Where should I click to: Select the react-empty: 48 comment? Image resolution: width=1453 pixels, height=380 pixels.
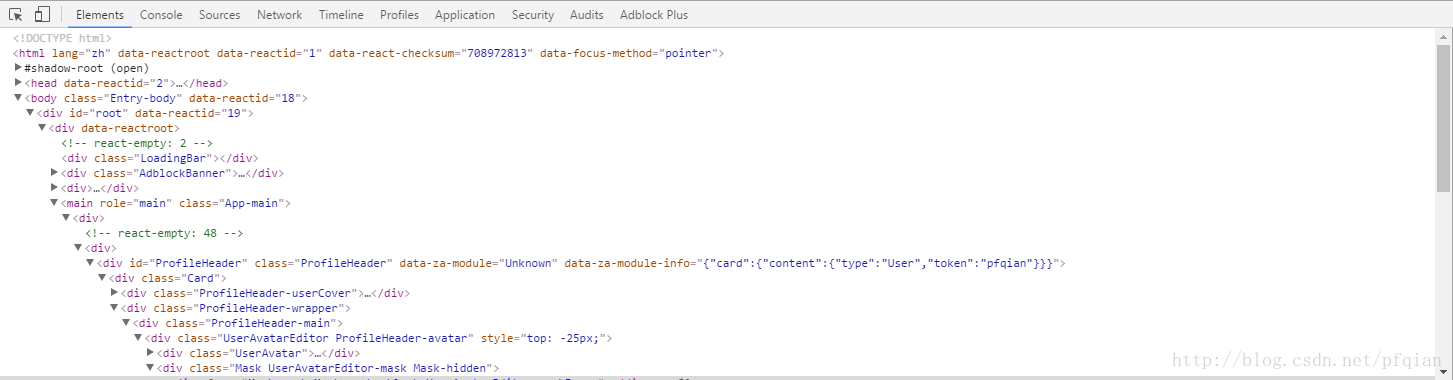pos(164,233)
